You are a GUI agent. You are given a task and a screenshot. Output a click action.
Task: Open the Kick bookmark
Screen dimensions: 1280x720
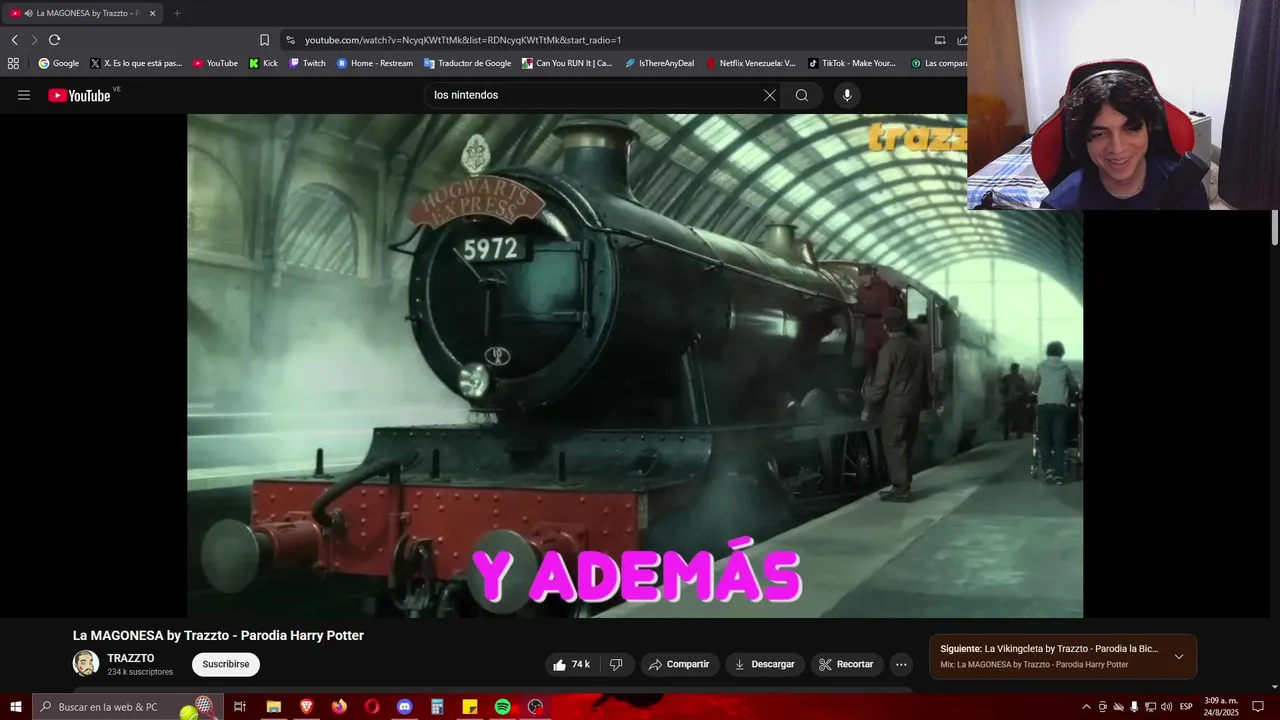pyautogui.click(x=263, y=63)
